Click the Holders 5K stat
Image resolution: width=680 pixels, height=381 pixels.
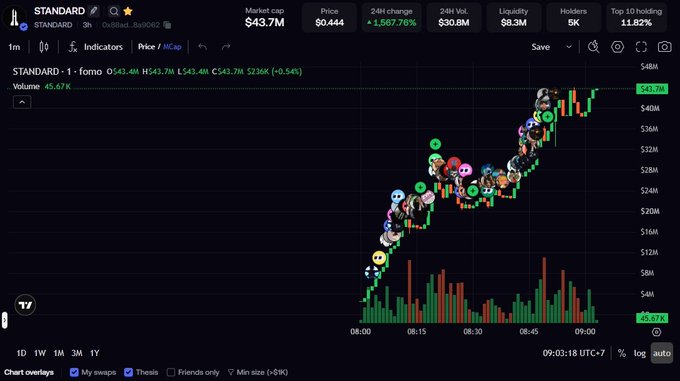coord(573,17)
